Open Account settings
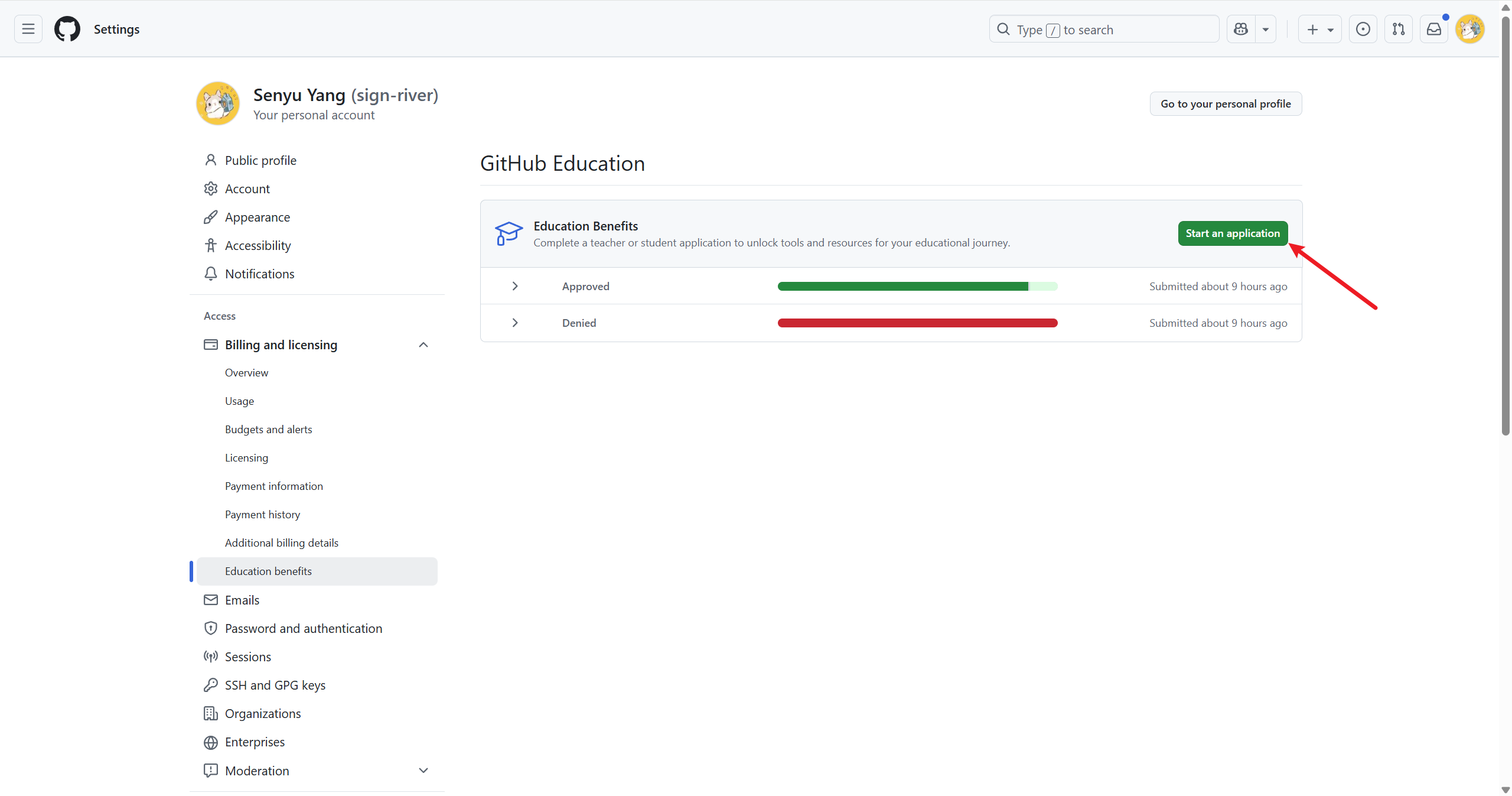This screenshot has width=1512, height=796. (x=247, y=189)
